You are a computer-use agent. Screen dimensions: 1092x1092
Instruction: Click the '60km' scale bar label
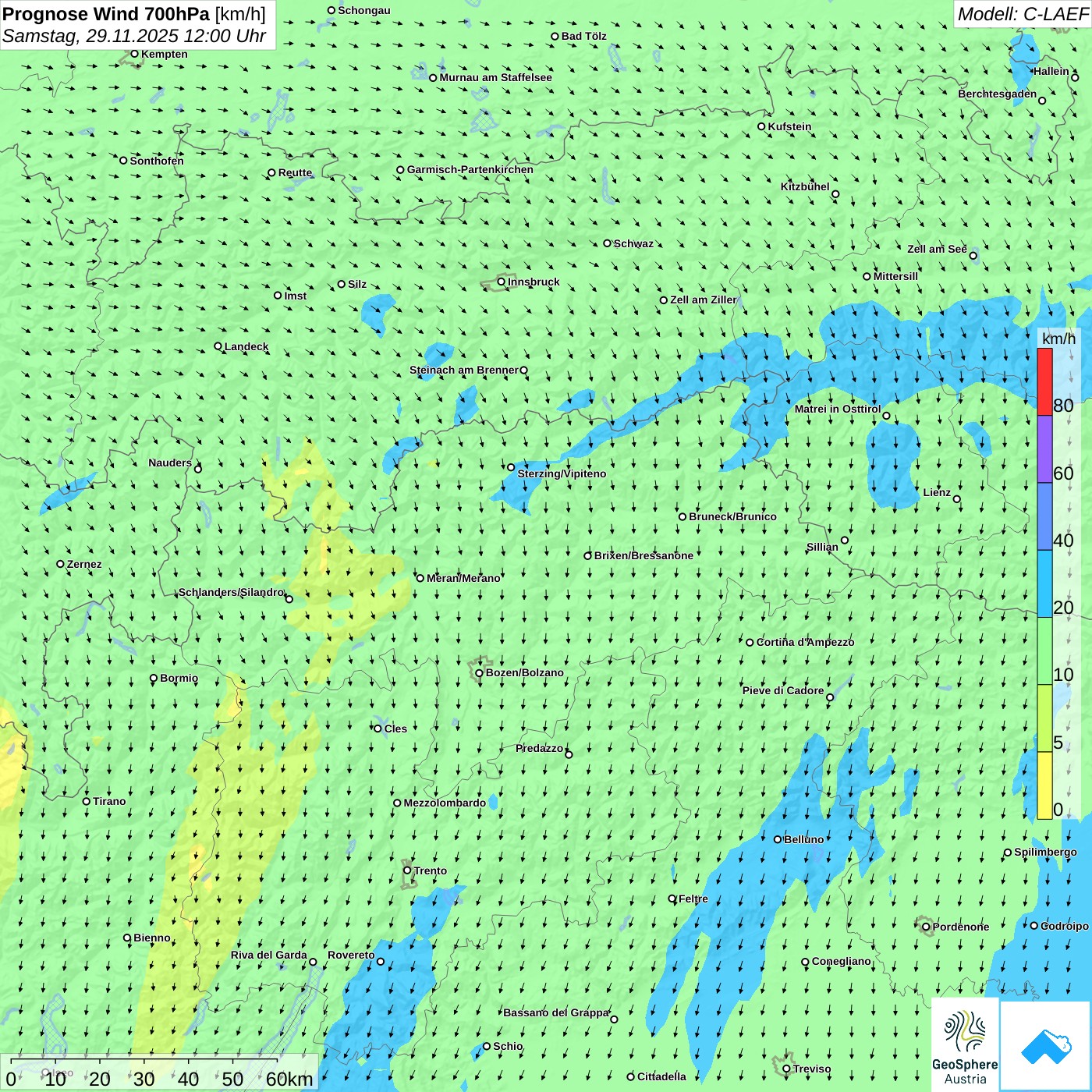(289, 1080)
